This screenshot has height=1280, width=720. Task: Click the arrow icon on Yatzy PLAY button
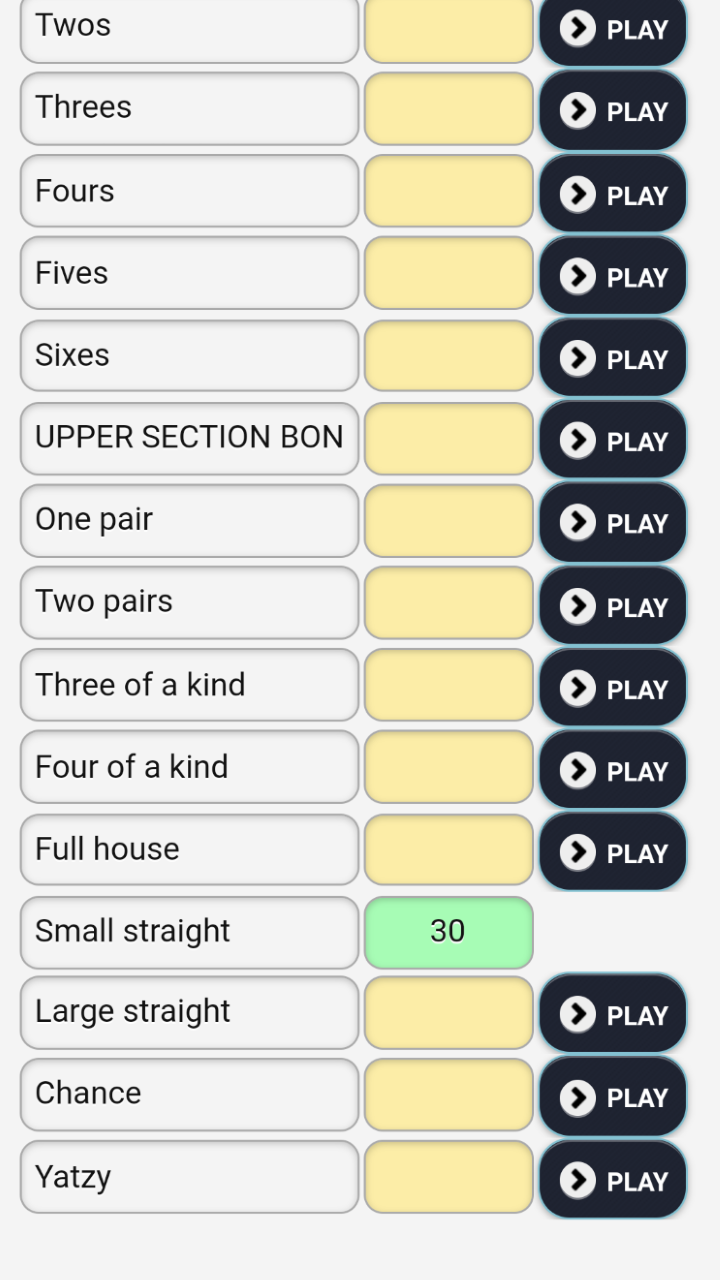[577, 1180]
